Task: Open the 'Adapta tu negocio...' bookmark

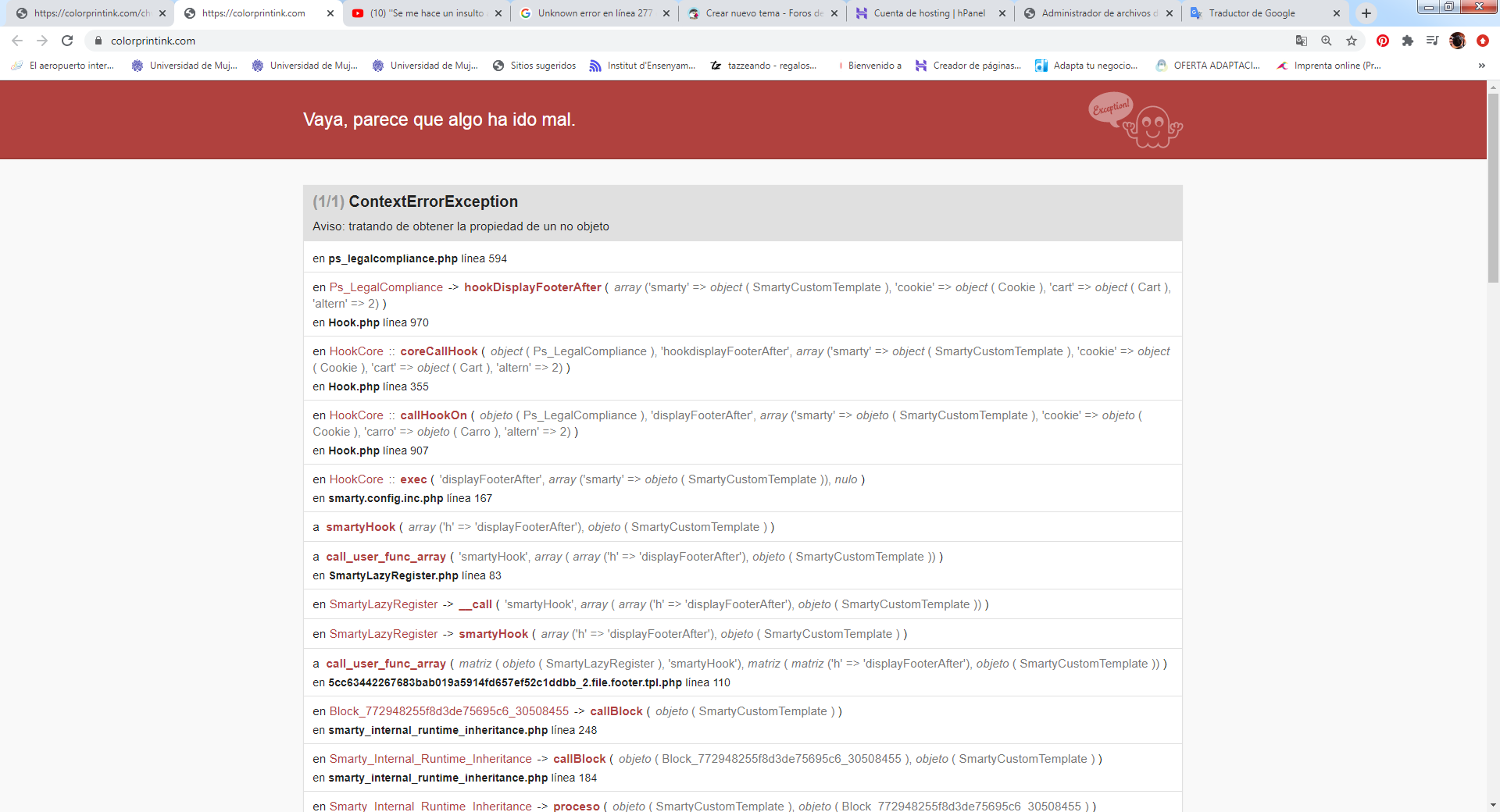Action: [x=1086, y=66]
